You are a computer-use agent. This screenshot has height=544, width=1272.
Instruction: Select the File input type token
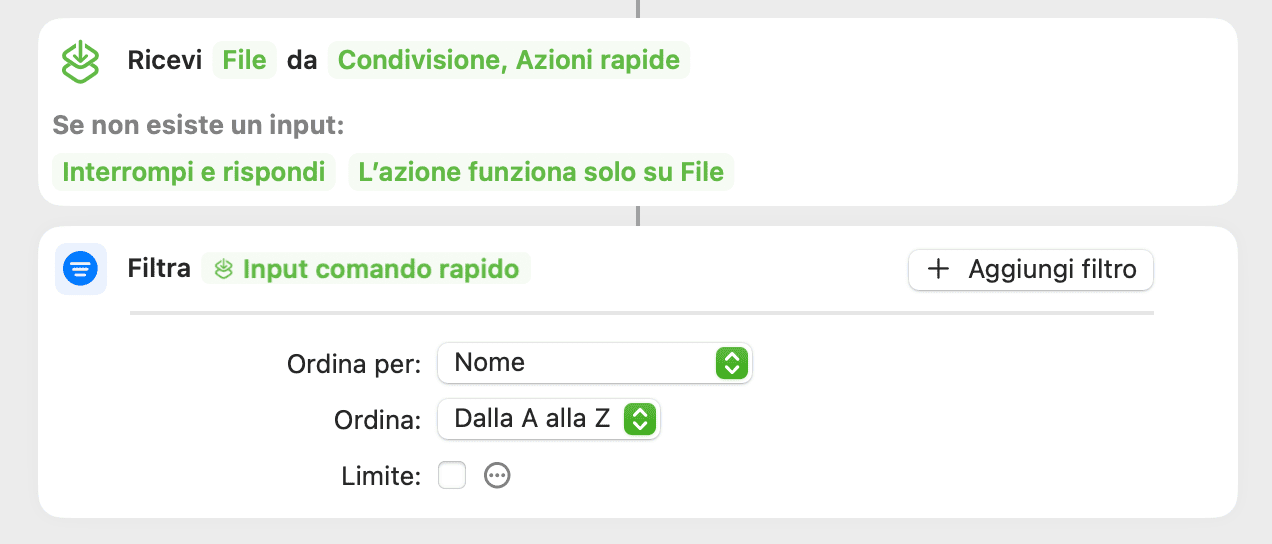tap(245, 60)
